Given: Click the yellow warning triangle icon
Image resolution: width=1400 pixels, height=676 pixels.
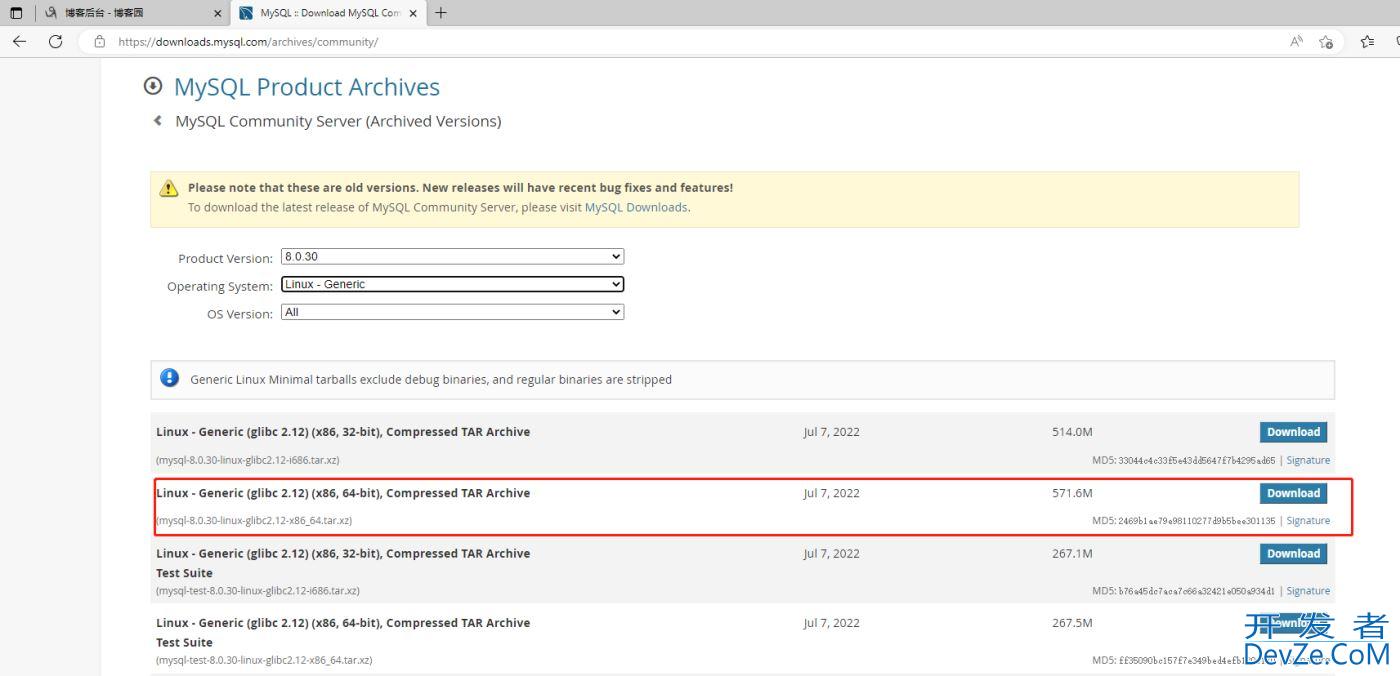Looking at the screenshot, I should [169, 188].
